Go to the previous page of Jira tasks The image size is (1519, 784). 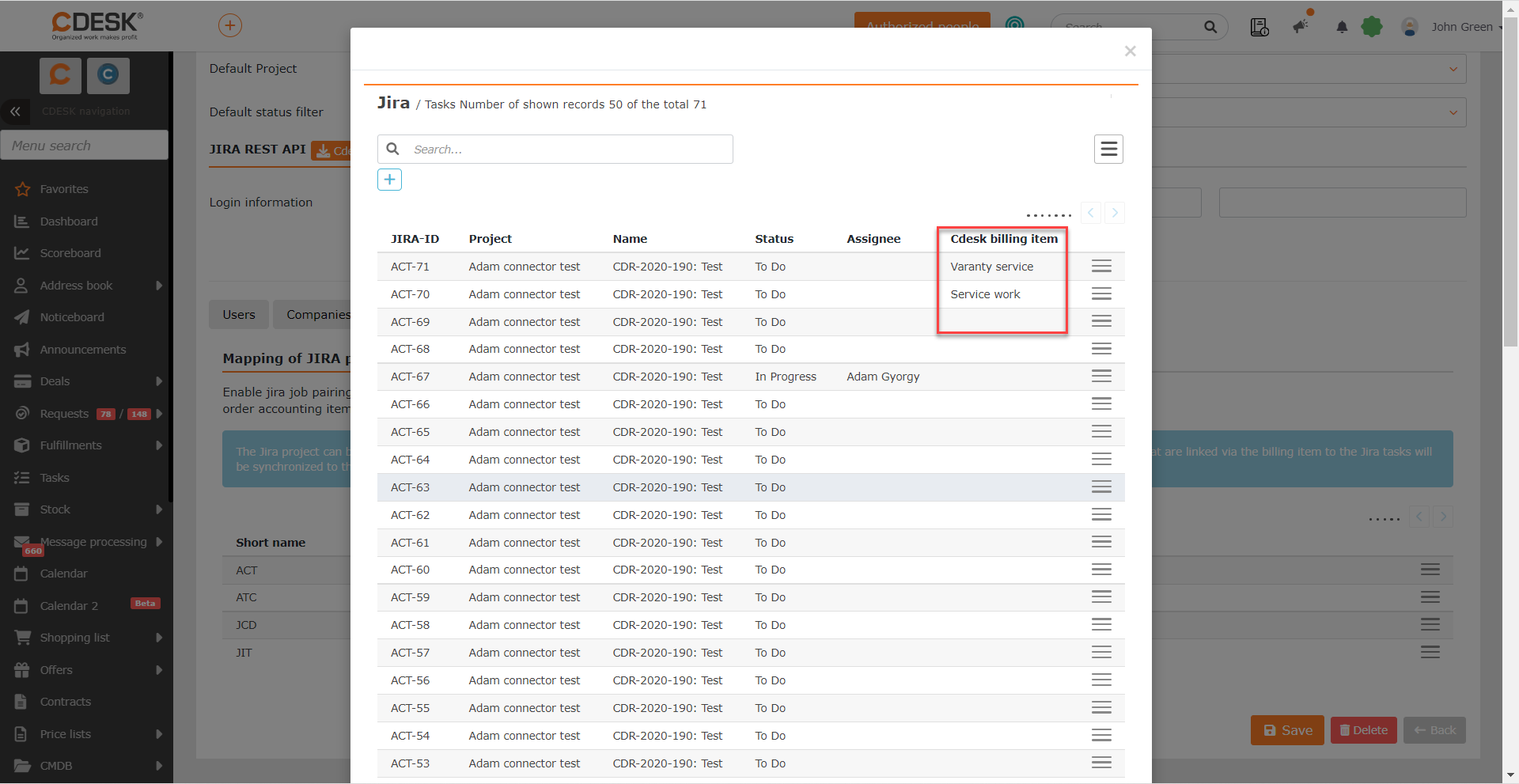coord(1091,213)
